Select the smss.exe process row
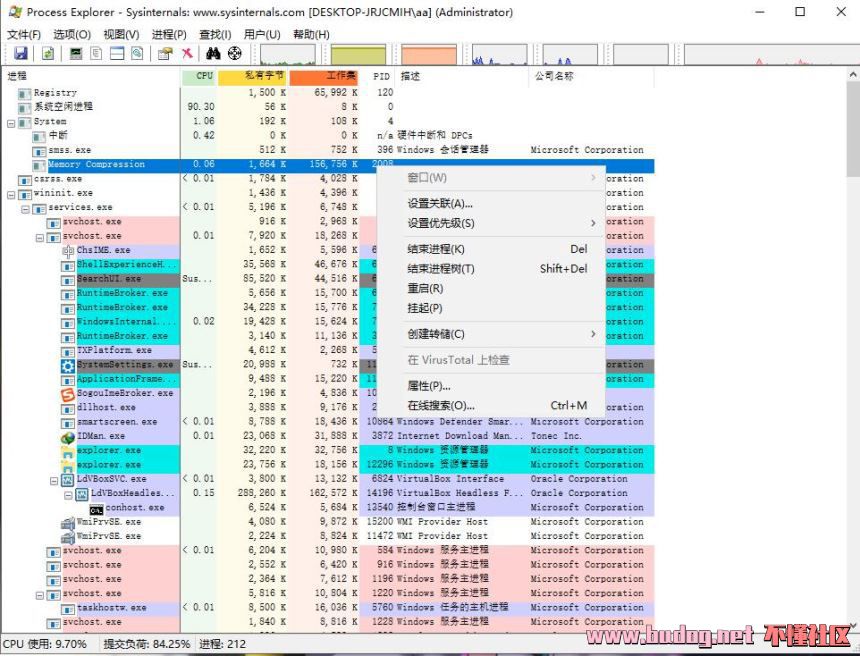The height and width of the screenshot is (656, 860). 327,150
